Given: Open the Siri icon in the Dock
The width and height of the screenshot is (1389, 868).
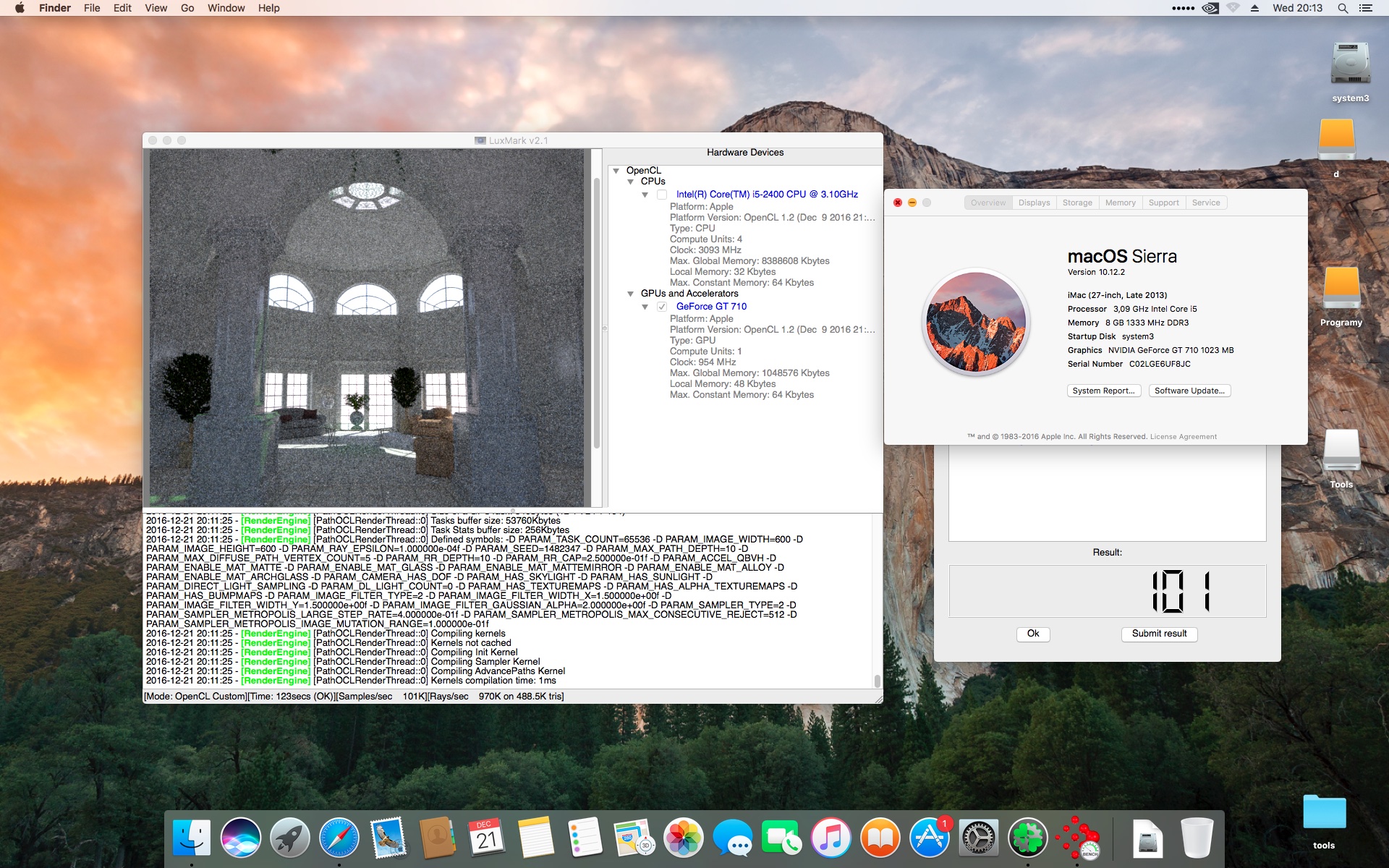Looking at the screenshot, I should point(240,838).
